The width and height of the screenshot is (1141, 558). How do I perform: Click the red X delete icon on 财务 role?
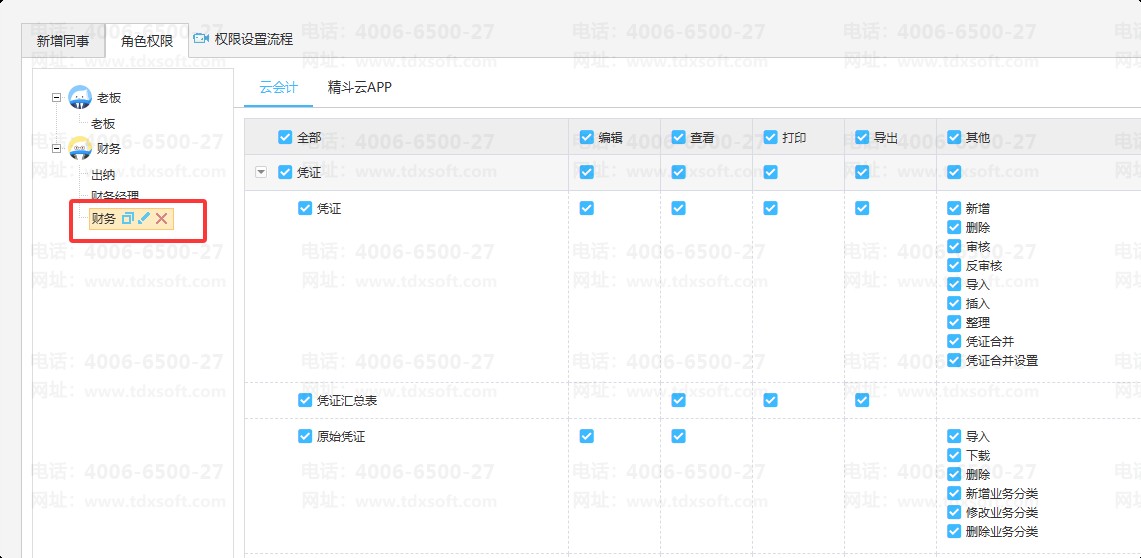click(x=162, y=218)
